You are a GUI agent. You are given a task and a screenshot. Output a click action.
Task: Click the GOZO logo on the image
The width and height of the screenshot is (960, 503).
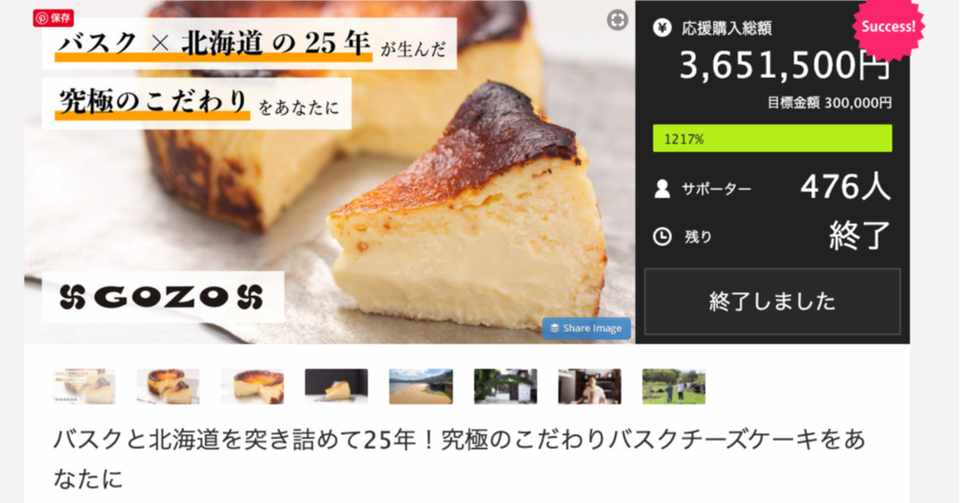click(x=162, y=297)
